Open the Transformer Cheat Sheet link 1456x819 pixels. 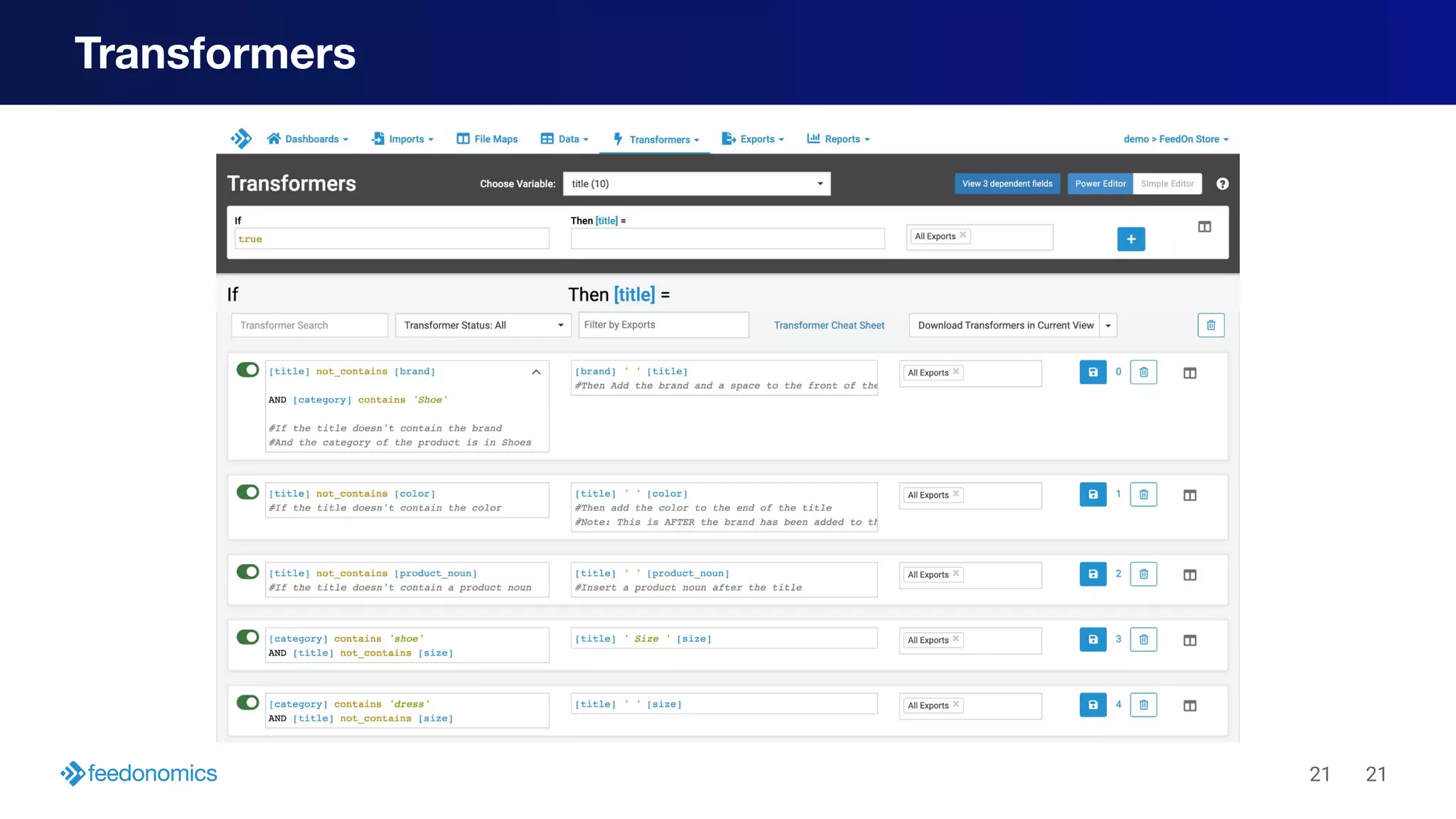(x=829, y=326)
